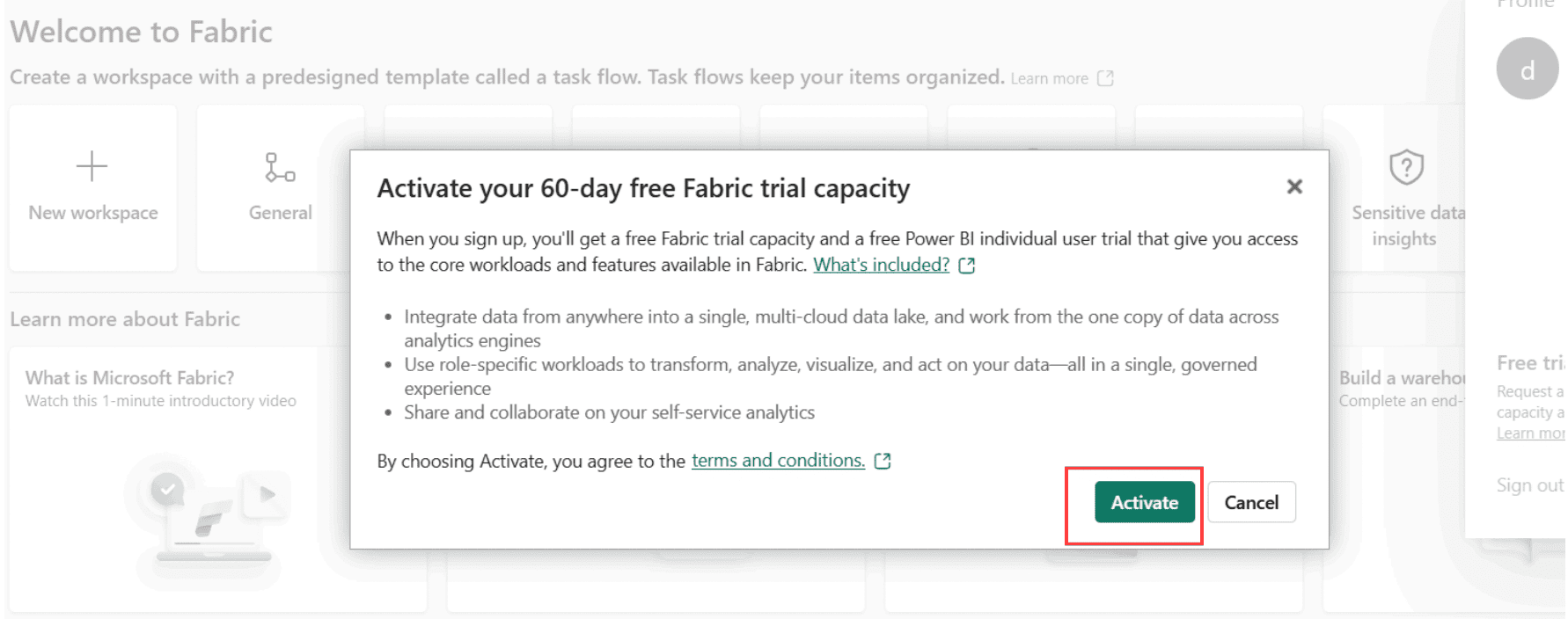Open "What is Microsoft Fabric?" card title

tap(130, 377)
